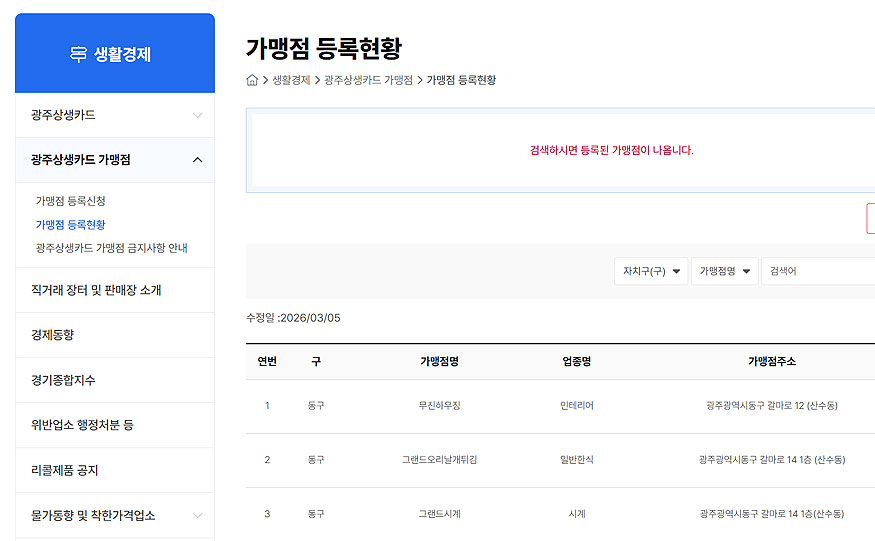Click the 생활경제 logo icon in the sidebar header

point(79,54)
